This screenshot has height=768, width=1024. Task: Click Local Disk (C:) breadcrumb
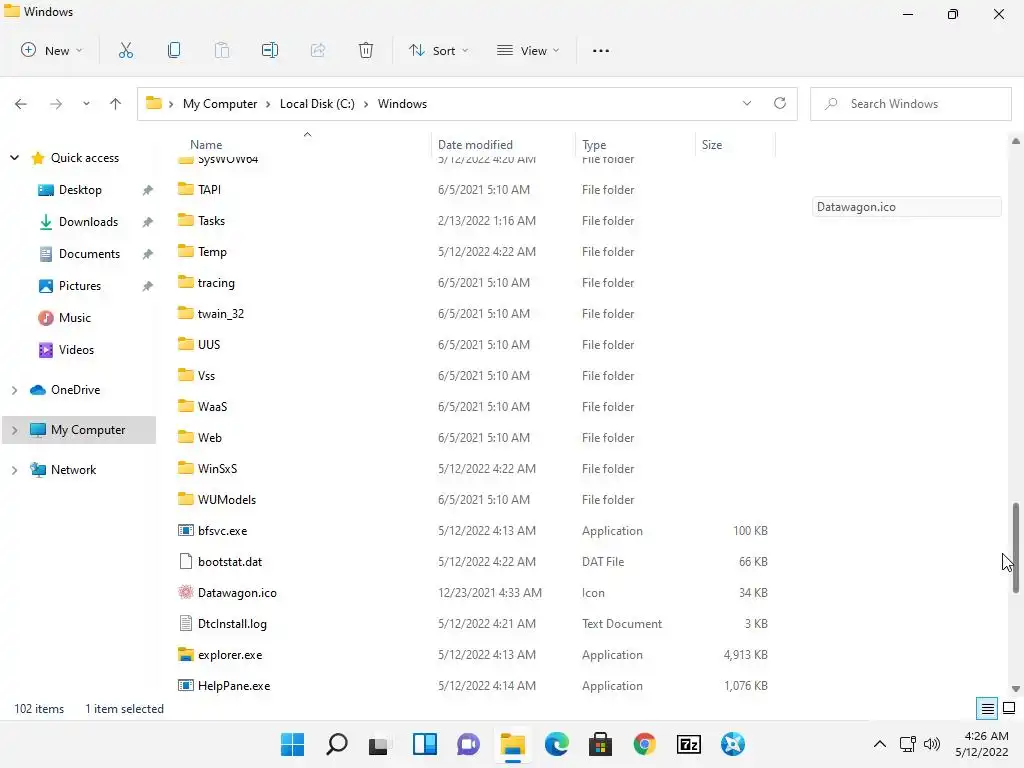317,104
